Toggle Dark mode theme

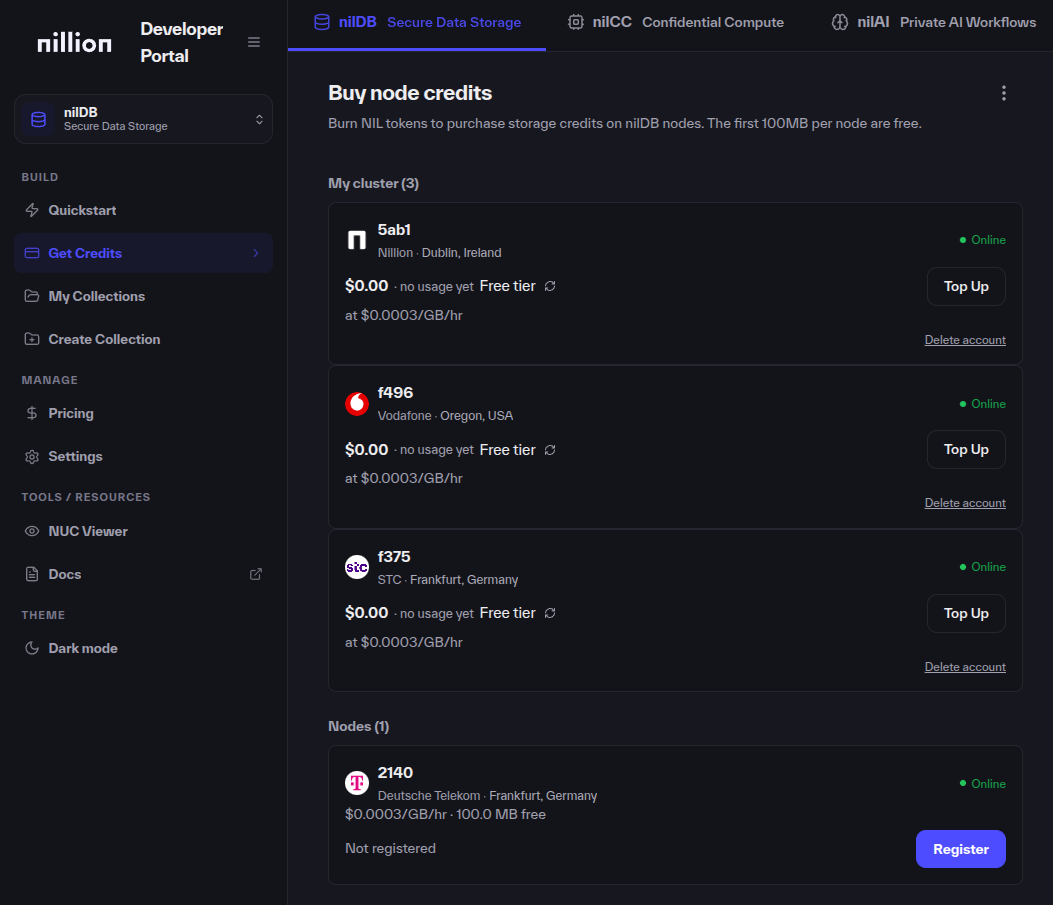(x=83, y=648)
